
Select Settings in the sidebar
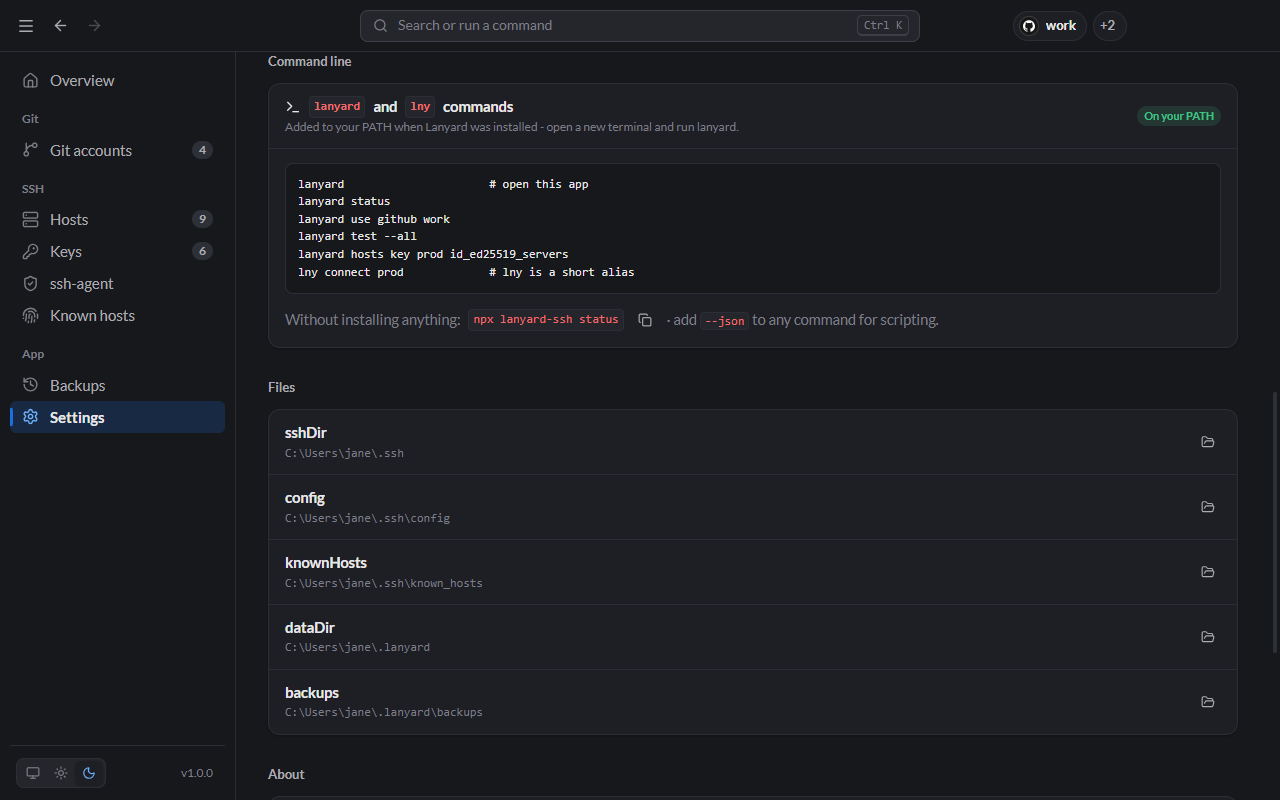(117, 417)
